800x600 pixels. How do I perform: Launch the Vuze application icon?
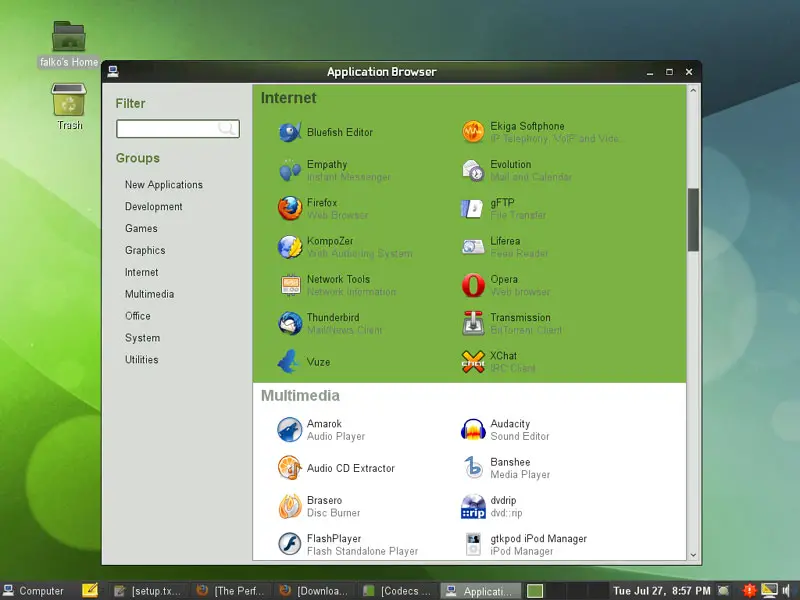[x=289, y=362]
